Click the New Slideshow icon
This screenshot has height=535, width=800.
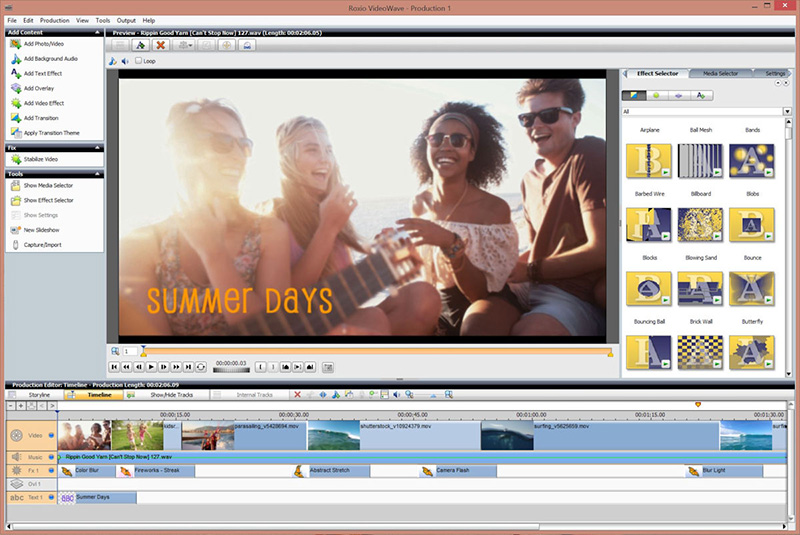(15, 230)
